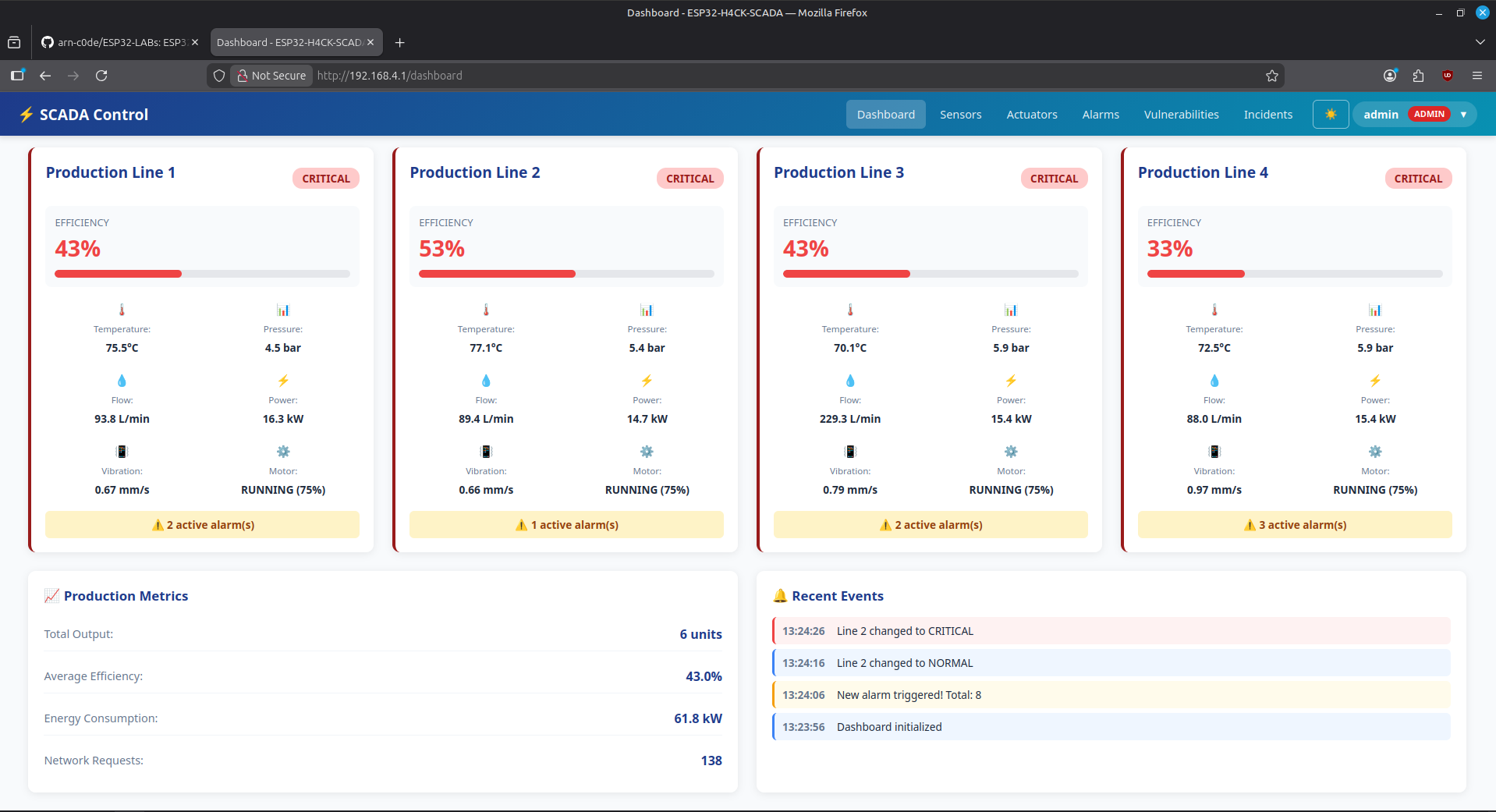
Task: Open Production Line 4's 3 active alarms banner
Action: [x=1295, y=525]
